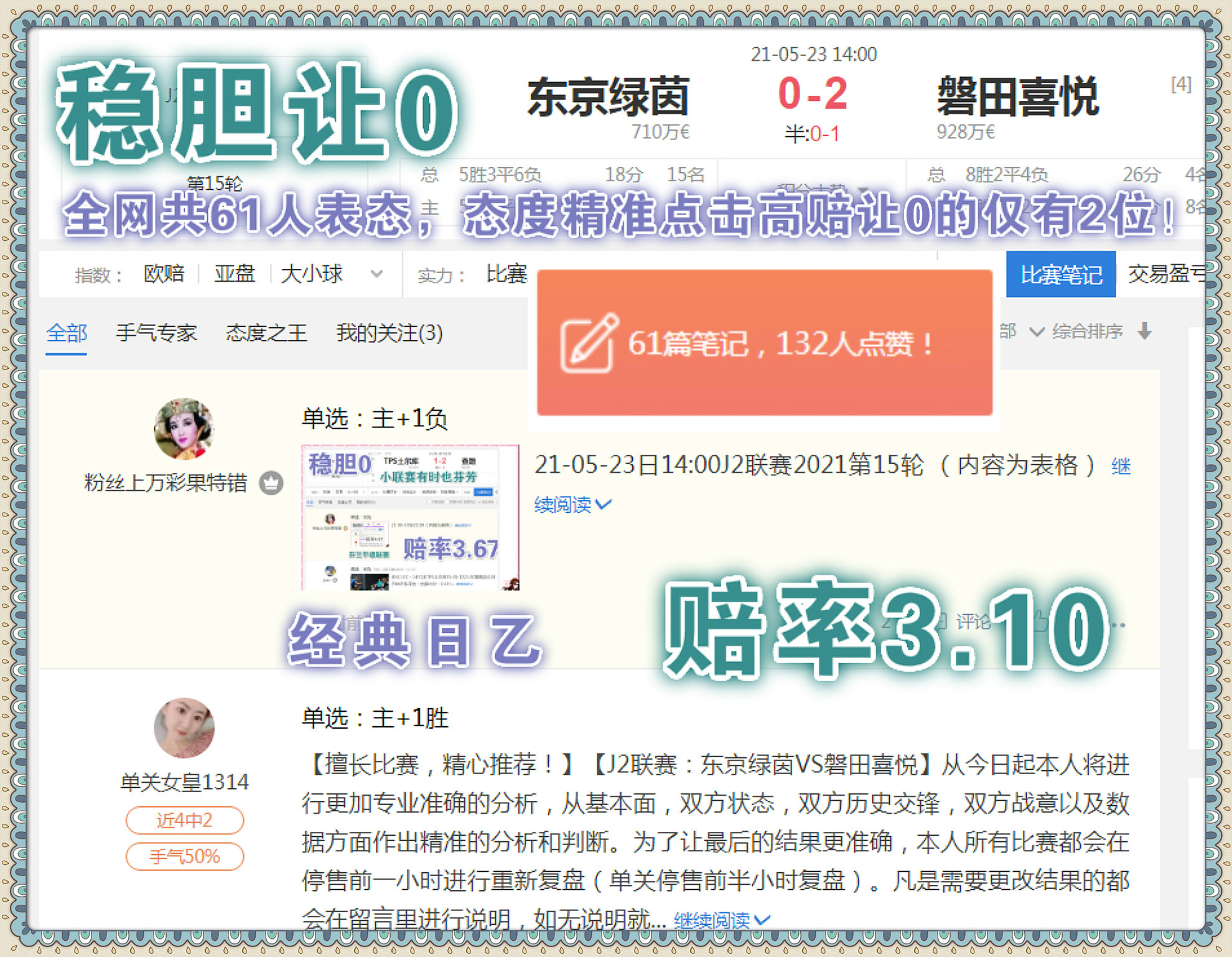Click the [4] ranking marker
Viewport: 1232px width, 957px height.
click(x=1181, y=83)
